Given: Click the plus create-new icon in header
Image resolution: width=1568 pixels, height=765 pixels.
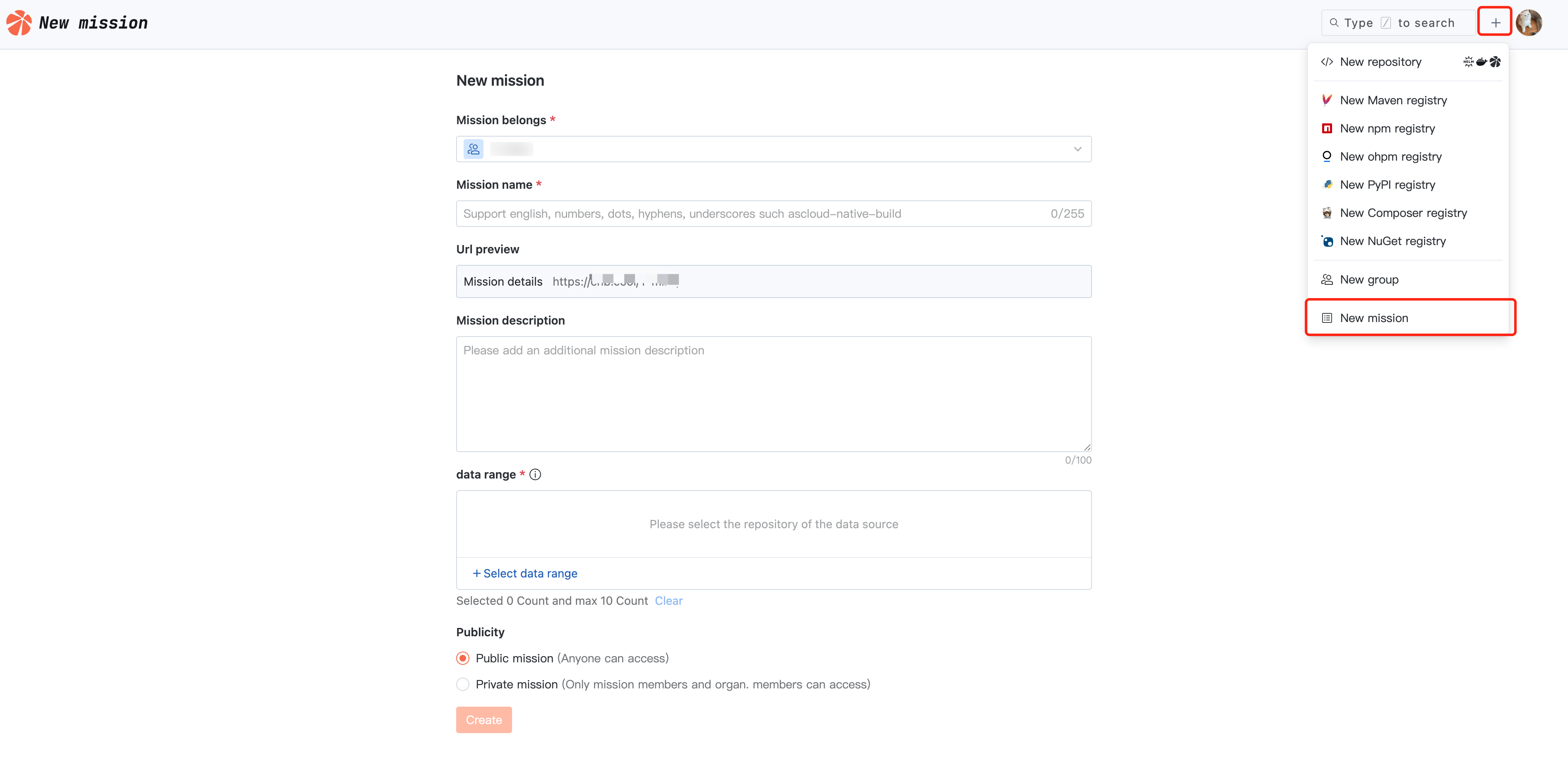Looking at the screenshot, I should 1495,22.
